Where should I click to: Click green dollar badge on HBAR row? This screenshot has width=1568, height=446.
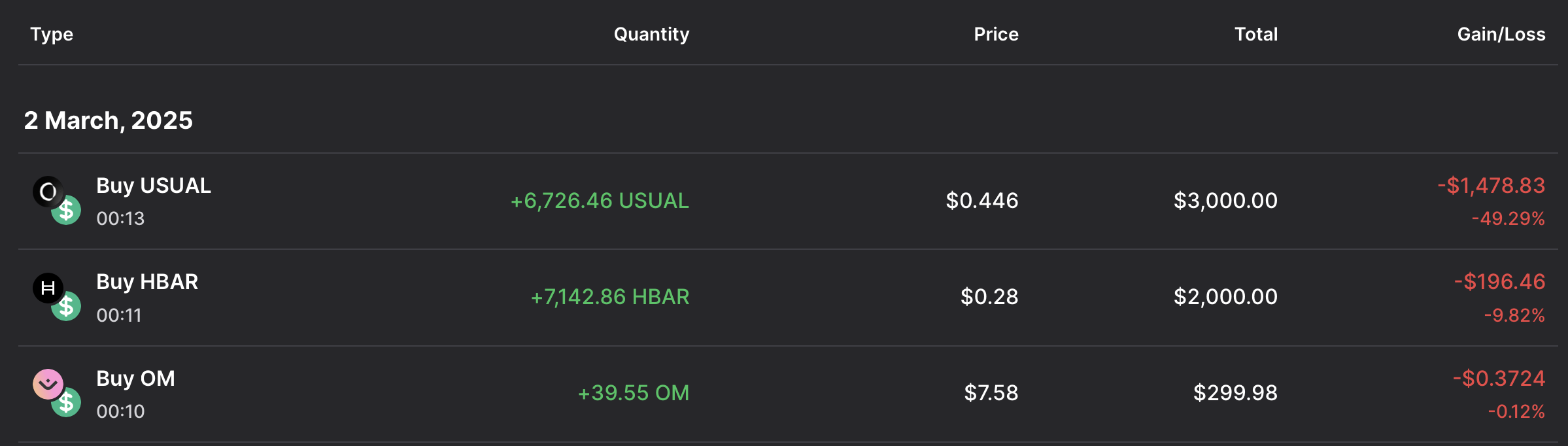point(67,307)
